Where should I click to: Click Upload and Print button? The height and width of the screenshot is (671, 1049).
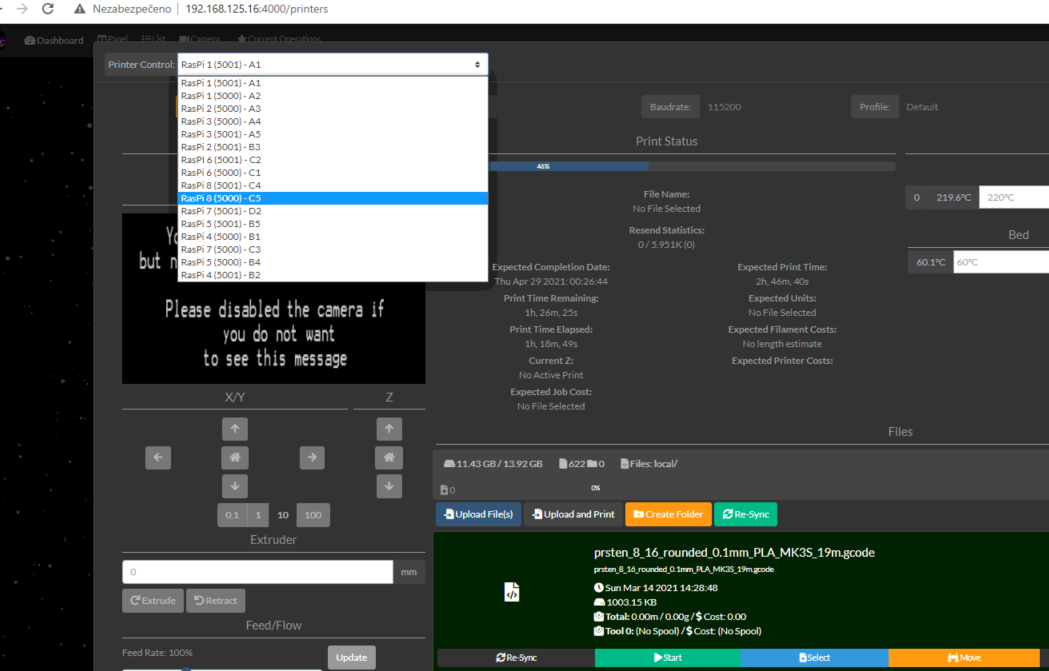(x=573, y=514)
